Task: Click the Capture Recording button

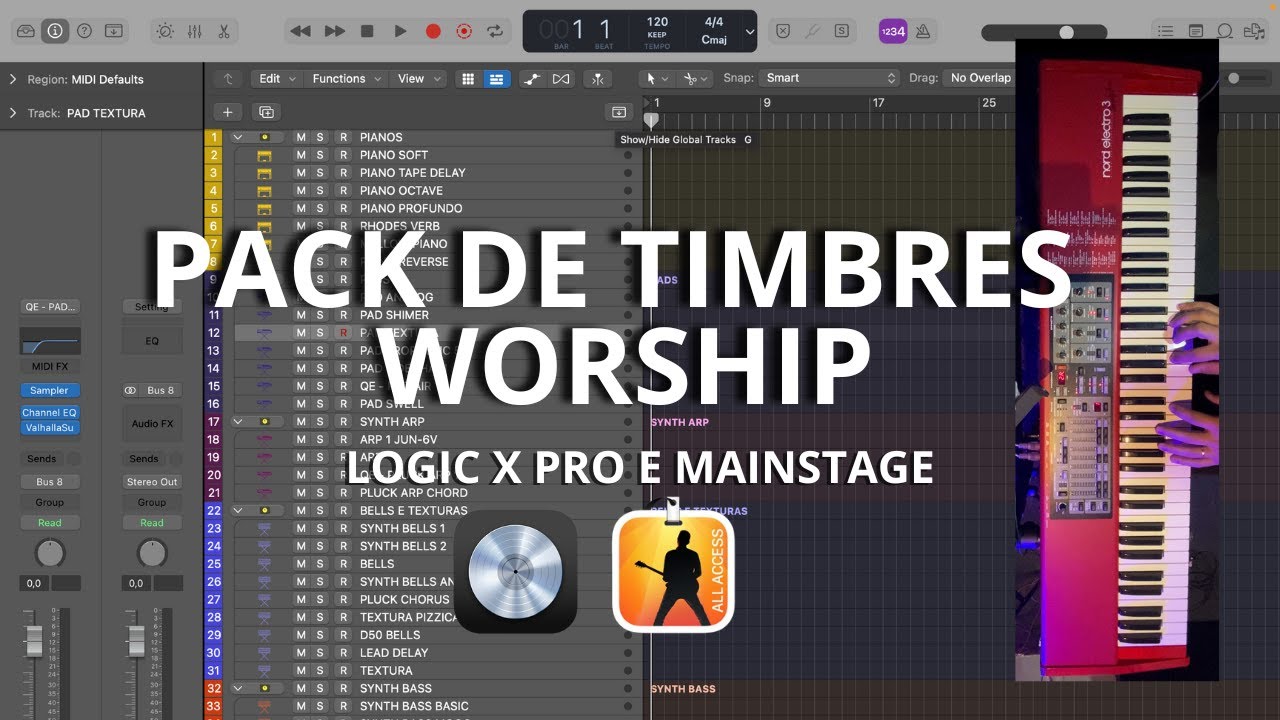Action: click(x=464, y=31)
